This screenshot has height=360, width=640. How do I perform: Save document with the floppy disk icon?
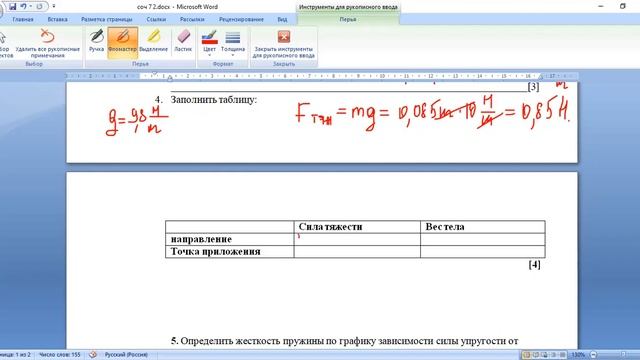[x=12, y=7]
